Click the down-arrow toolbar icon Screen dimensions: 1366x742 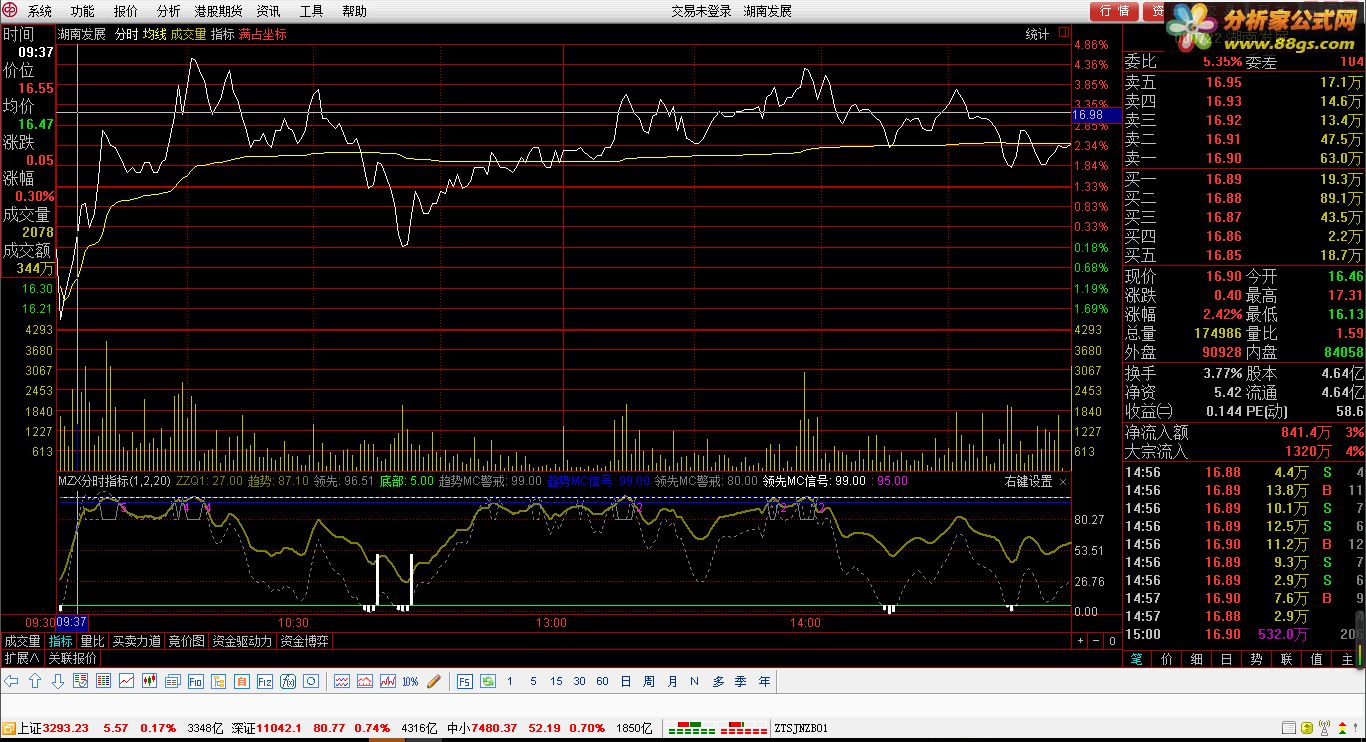point(58,681)
